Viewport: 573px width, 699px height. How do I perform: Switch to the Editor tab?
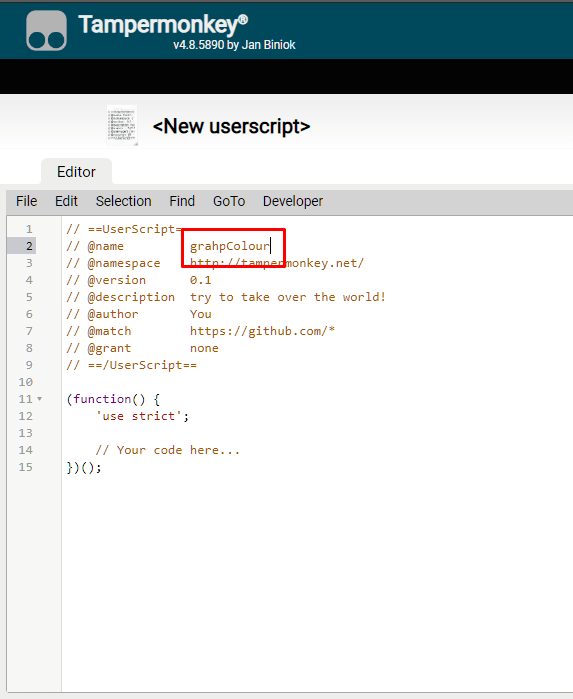pos(76,172)
